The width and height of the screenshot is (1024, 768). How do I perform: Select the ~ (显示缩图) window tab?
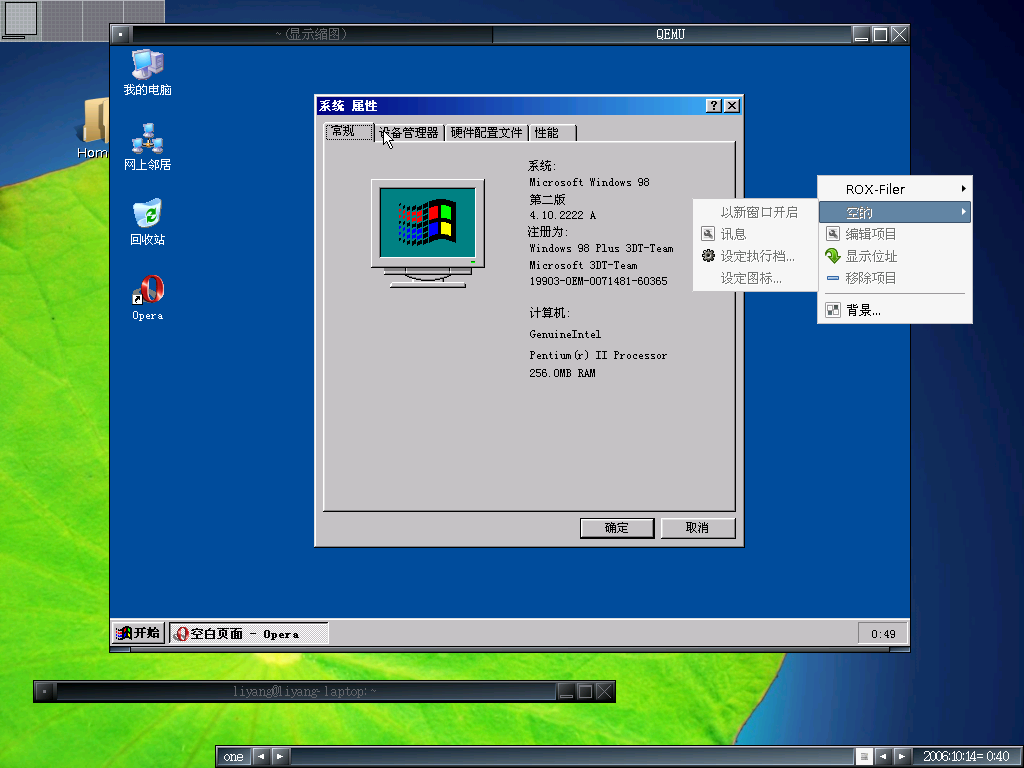312,35
